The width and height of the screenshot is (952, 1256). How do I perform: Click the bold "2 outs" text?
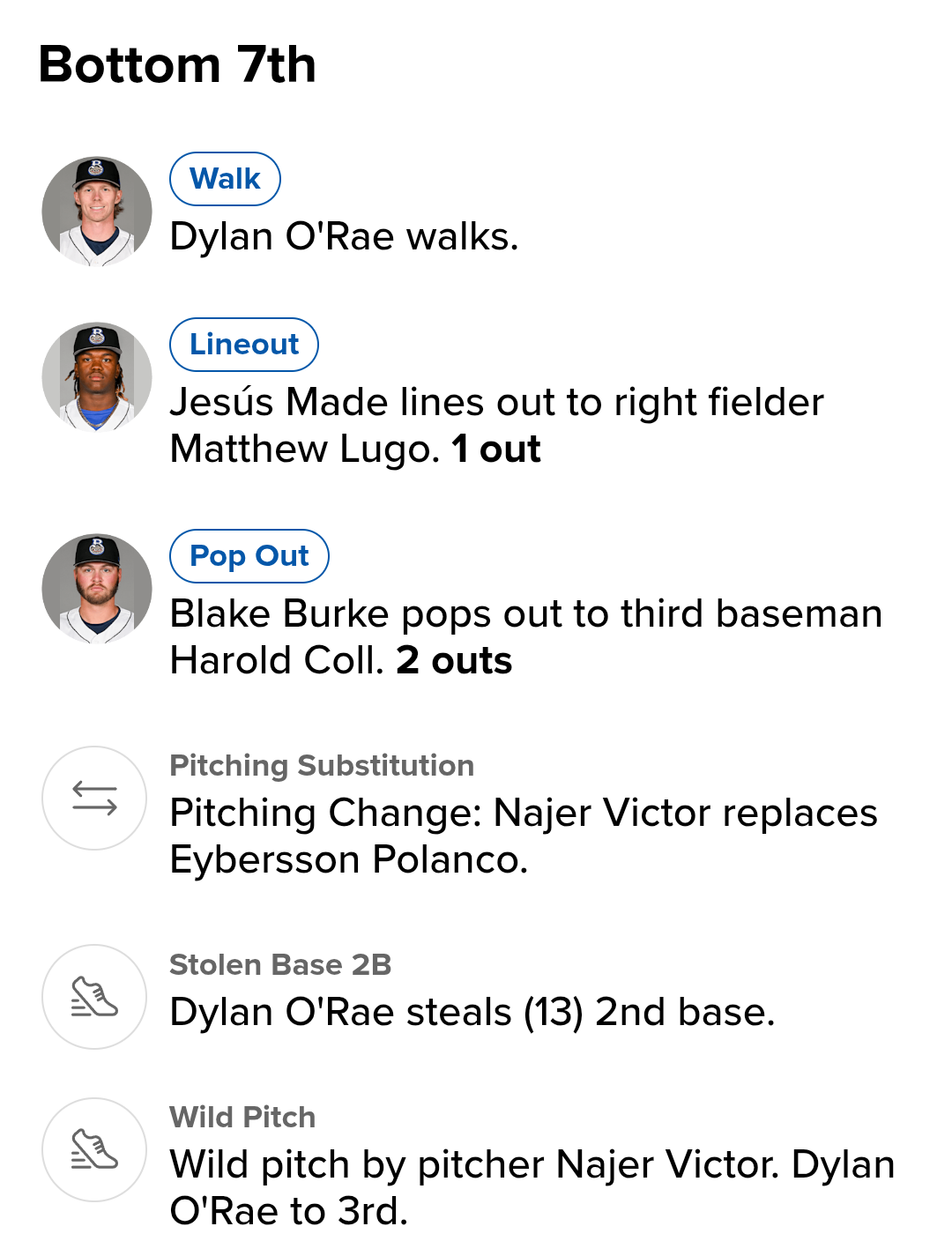click(x=454, y=660)
